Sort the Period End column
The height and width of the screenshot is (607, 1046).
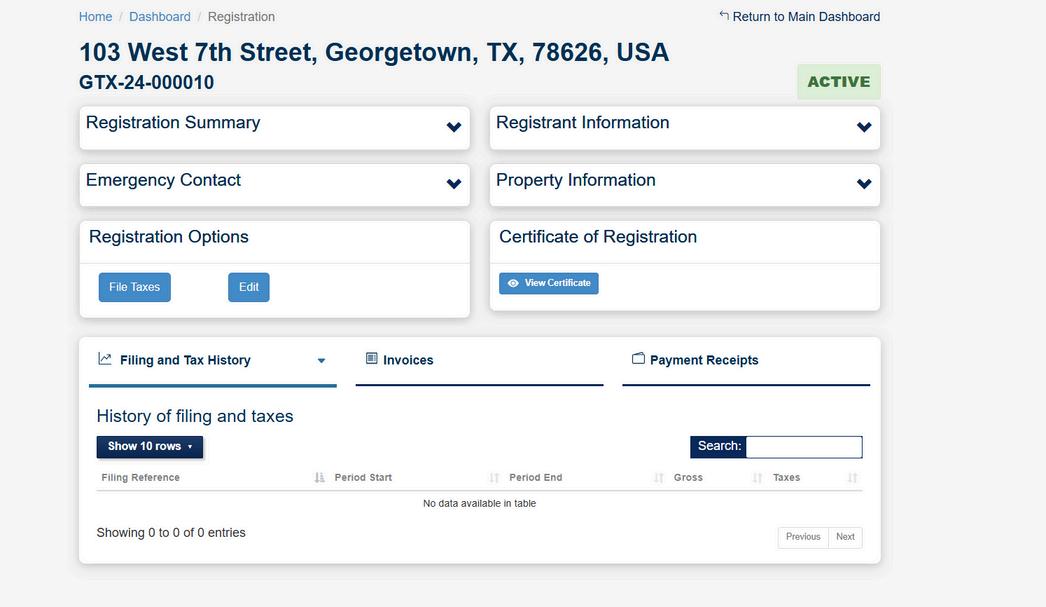tap(659, 478)
